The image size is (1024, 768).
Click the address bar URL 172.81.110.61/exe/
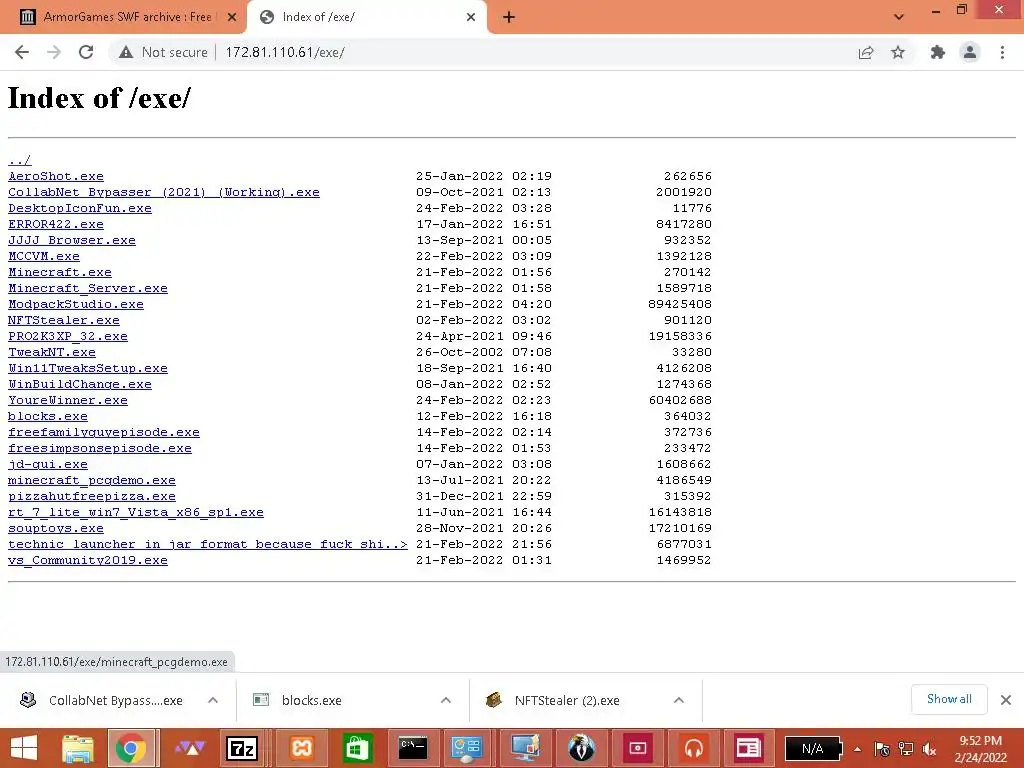285,52
